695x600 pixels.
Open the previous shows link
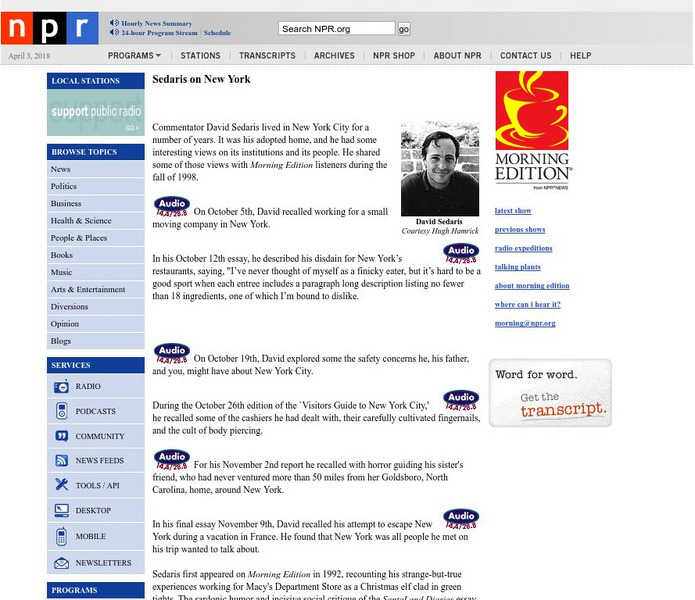[x=520, y=230]
